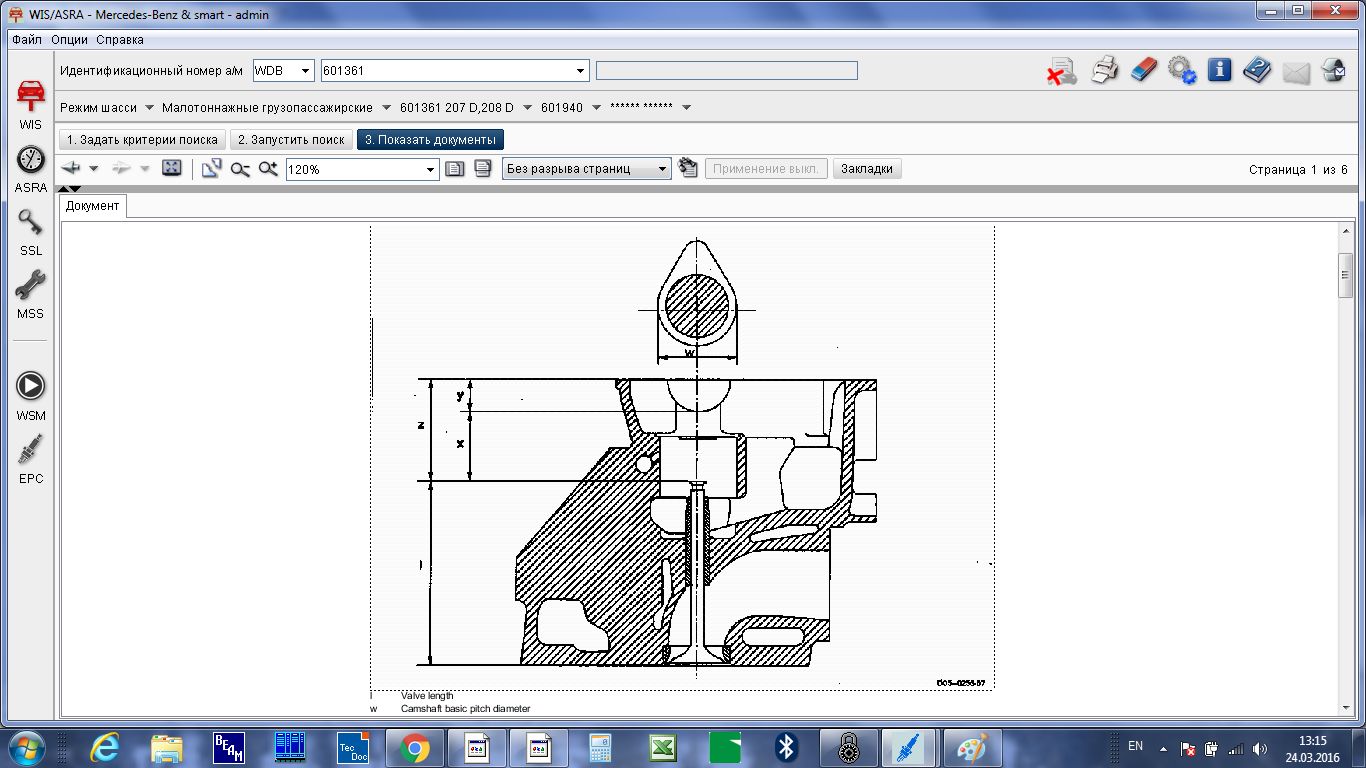The height and width of the screenshot is (768, 1366).
Task: Open the 120% zoom level dropdown
Action: (x=431, y=170)
